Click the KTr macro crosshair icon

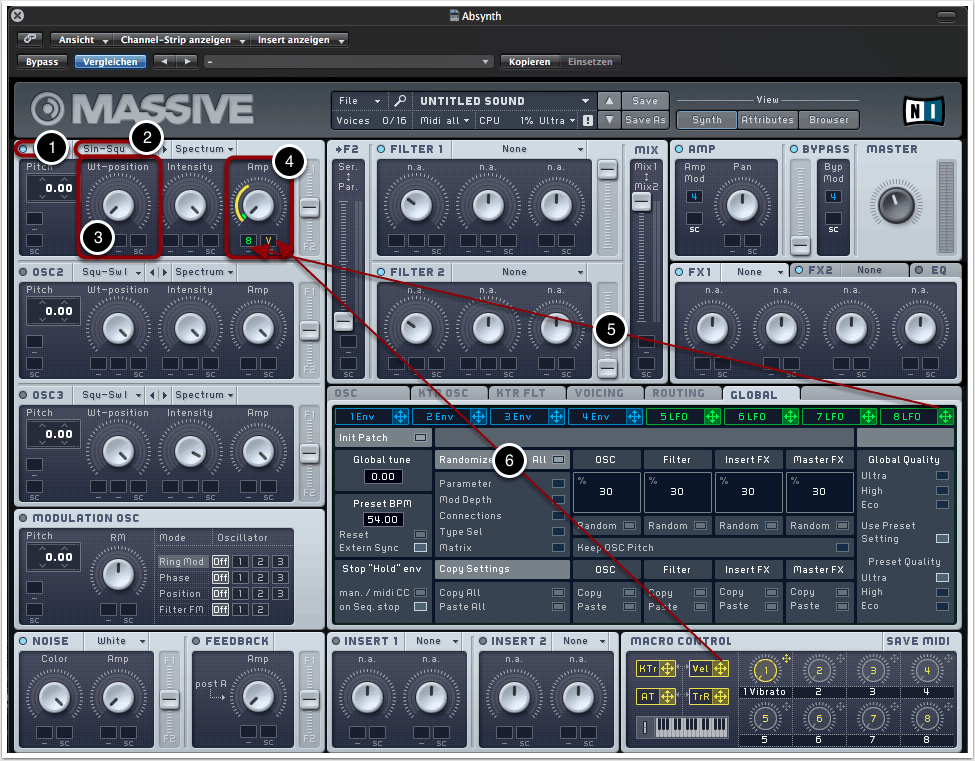669,669
